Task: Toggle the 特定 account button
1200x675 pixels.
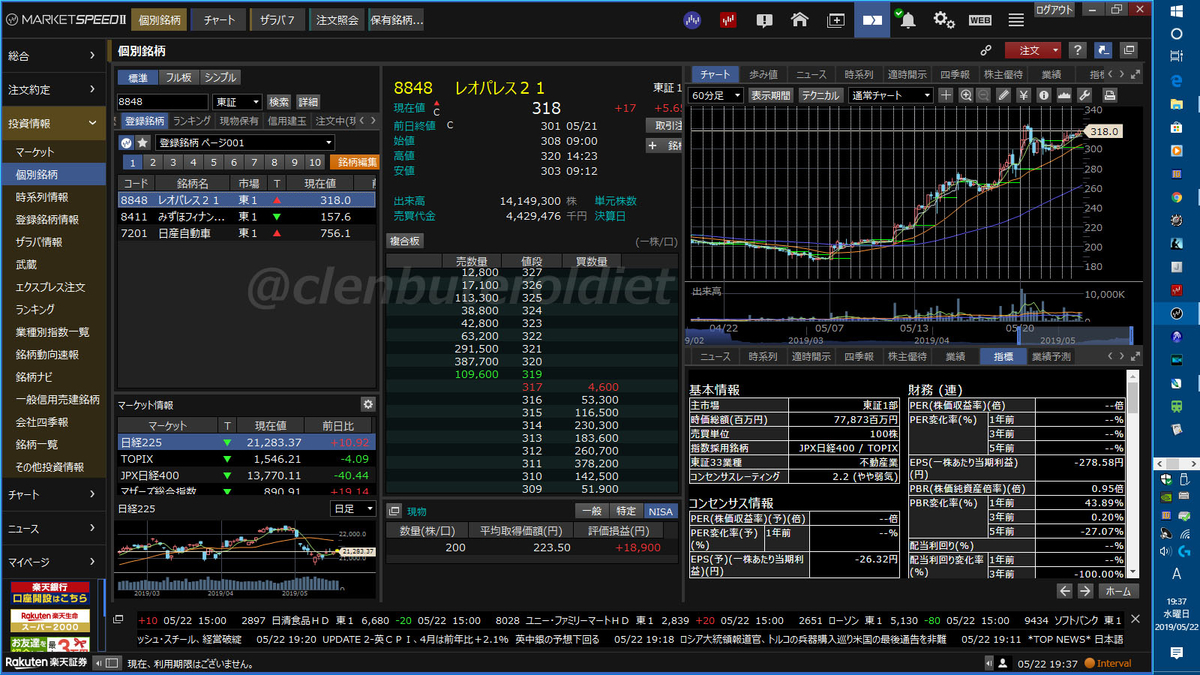Action: point(625,511)
